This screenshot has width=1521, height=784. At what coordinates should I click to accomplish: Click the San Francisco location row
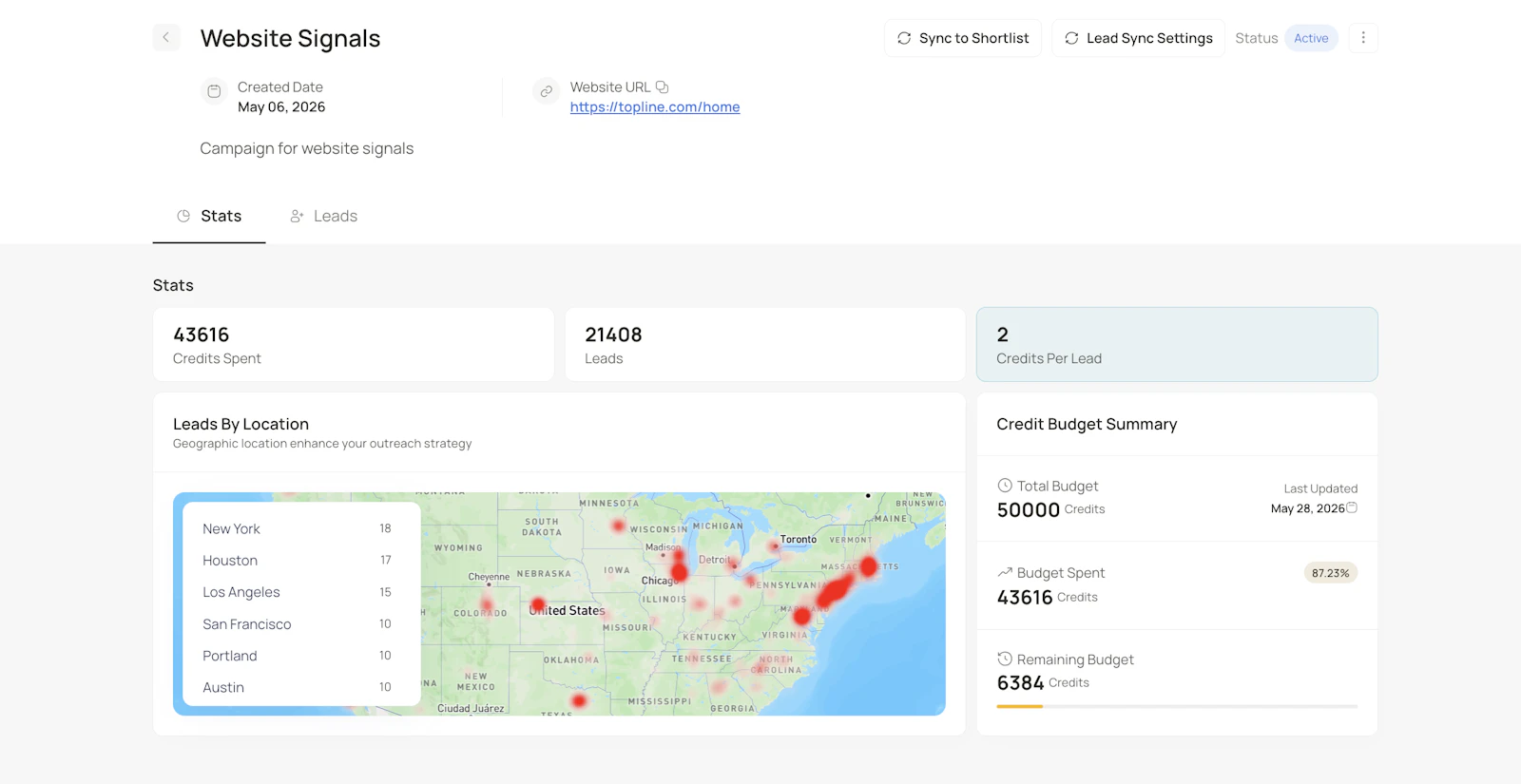(298, 624)
